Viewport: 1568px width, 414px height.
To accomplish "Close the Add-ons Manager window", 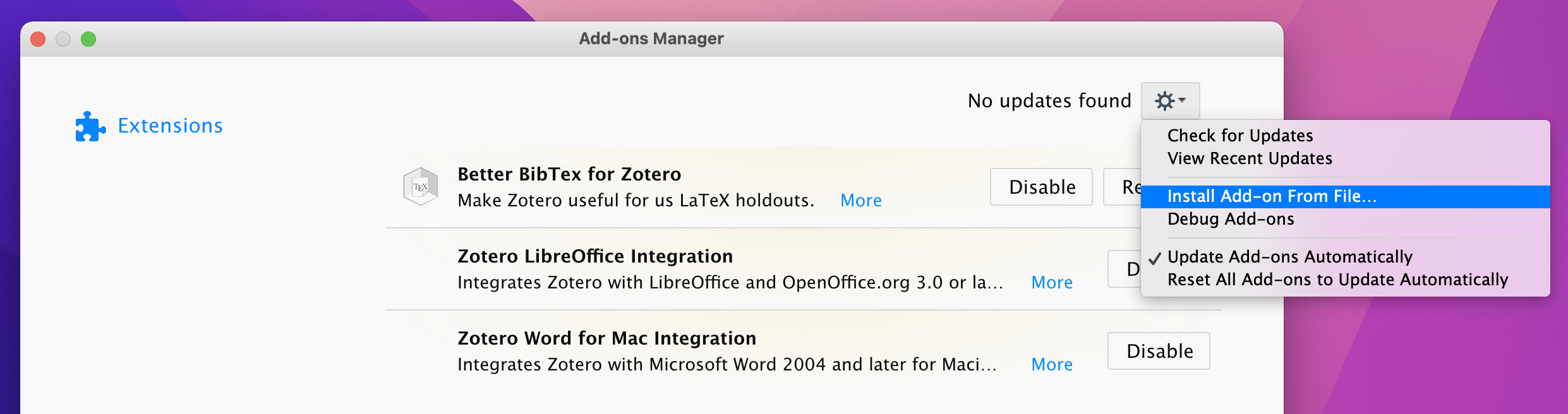I will (x=38, y=39).
